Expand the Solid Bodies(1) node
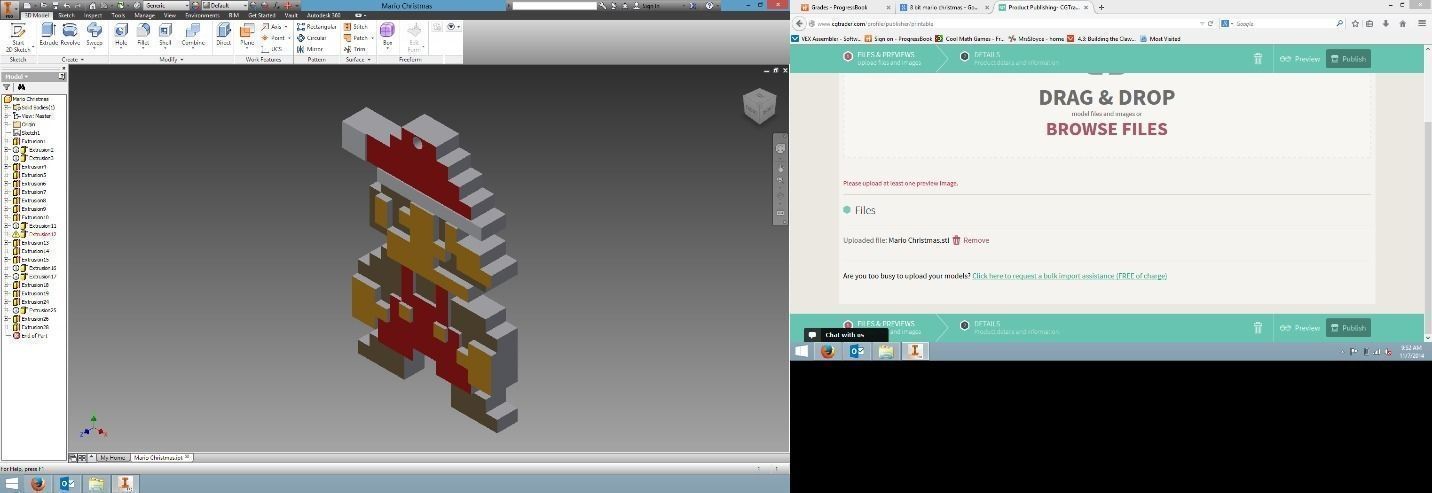Image resolution: width=1432 pixels, height=493 pixels. click(x=6, y=107)
